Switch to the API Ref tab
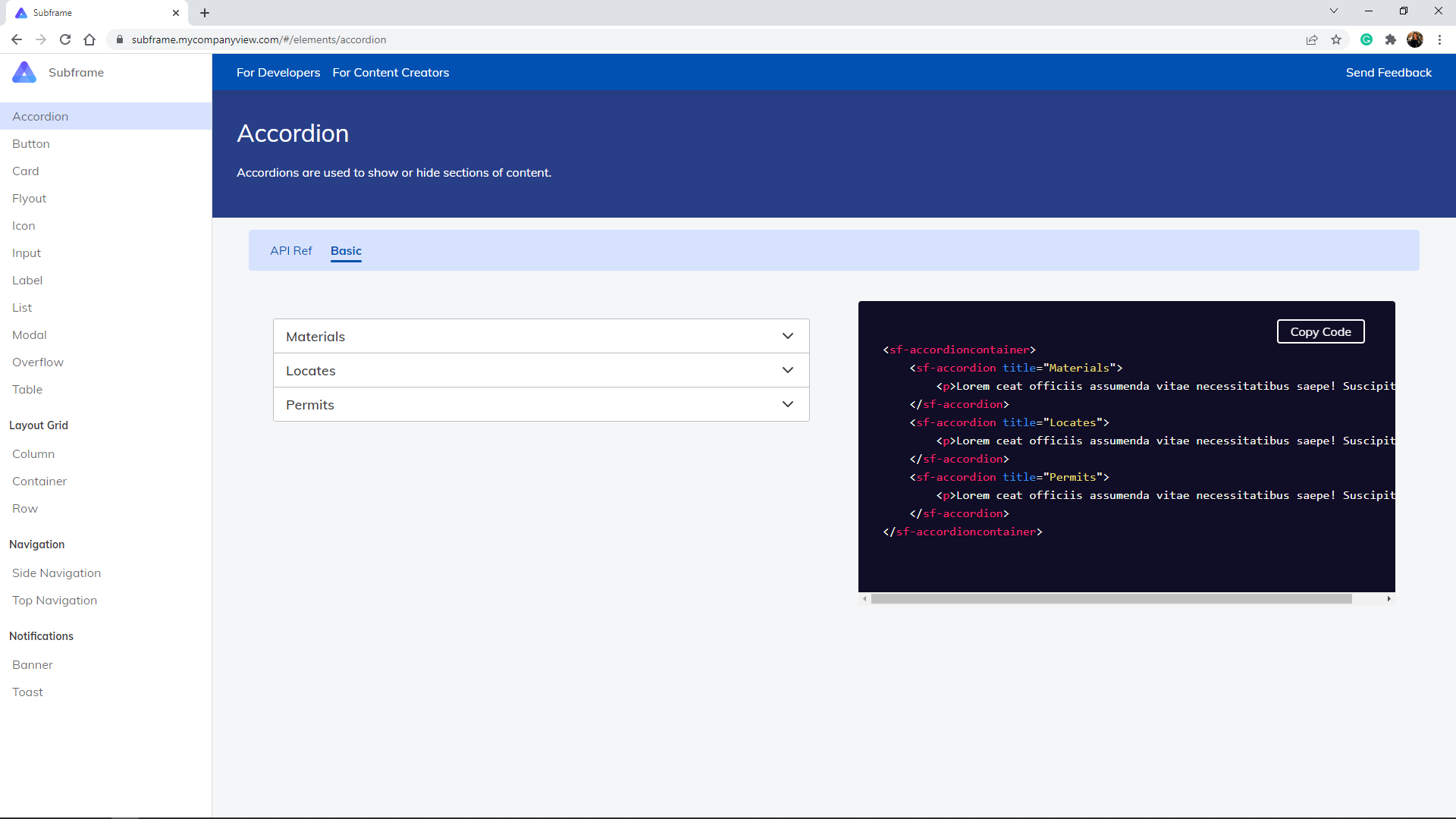Image resolution: width=1456 pixels, height=819 pixels. pos(291,251)
